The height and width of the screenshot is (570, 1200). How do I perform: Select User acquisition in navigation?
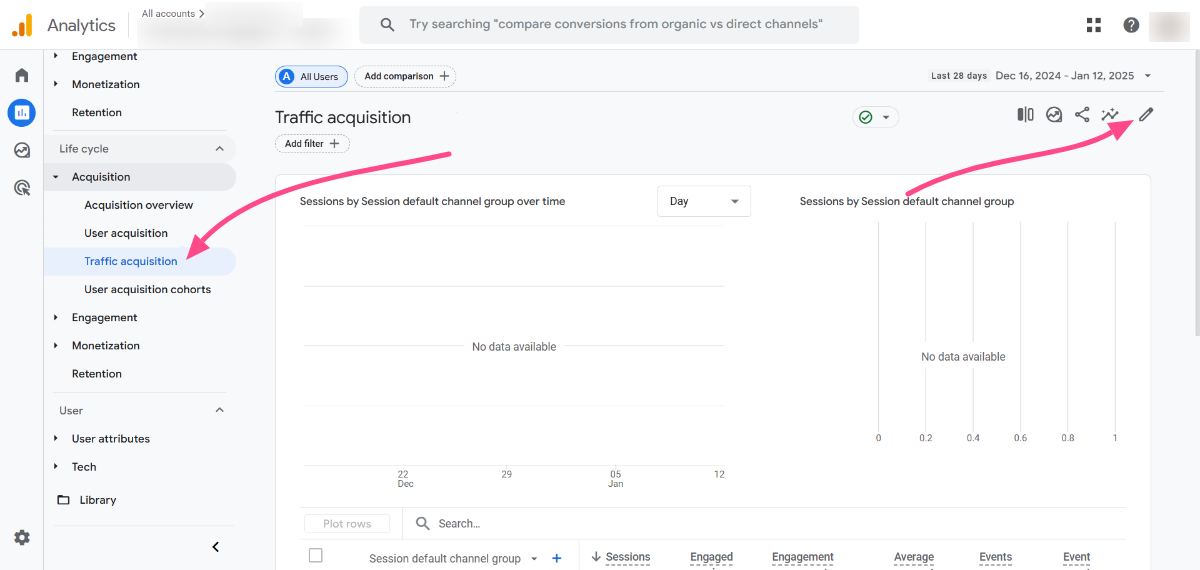tap(126, 233)
